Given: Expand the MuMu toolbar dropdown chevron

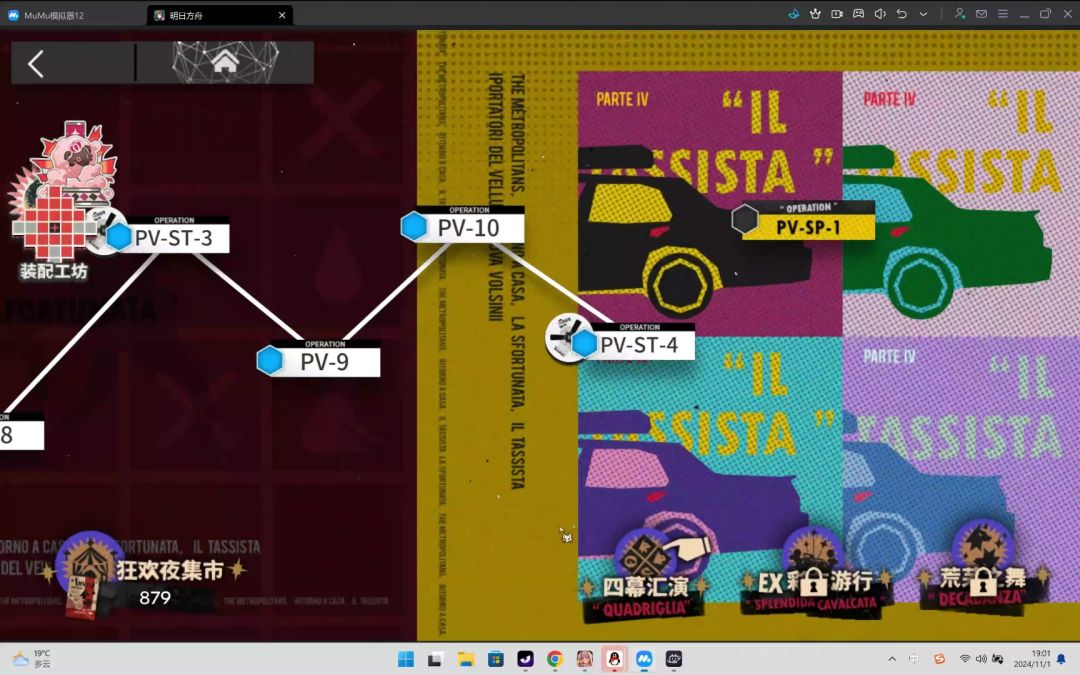Looking at the screenshot, I should 923,14.
